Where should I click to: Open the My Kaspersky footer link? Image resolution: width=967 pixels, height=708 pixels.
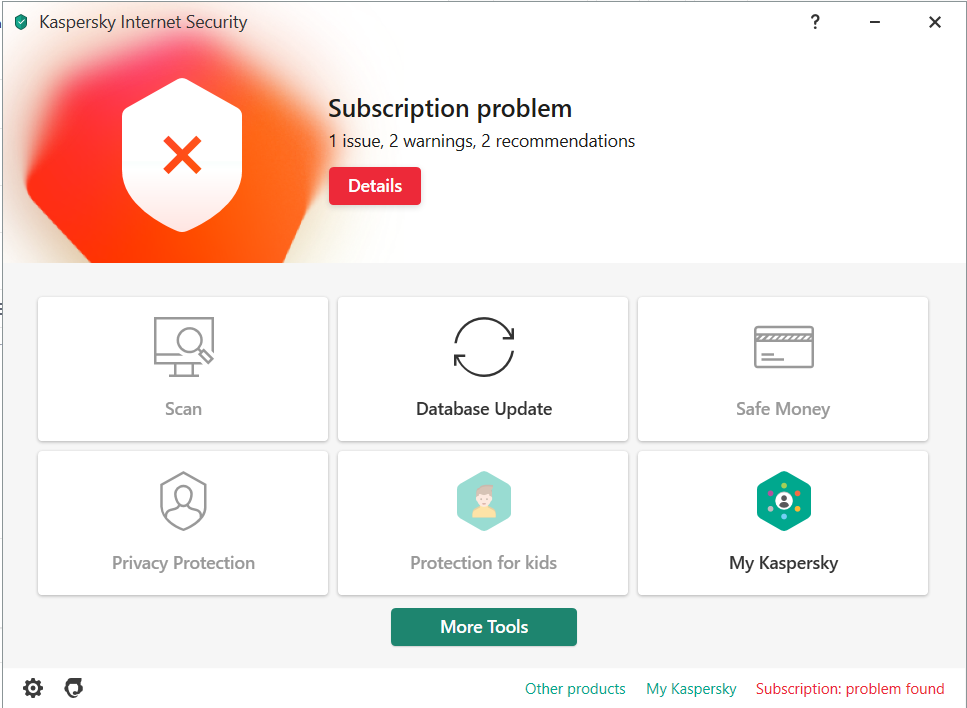point(691,688)
